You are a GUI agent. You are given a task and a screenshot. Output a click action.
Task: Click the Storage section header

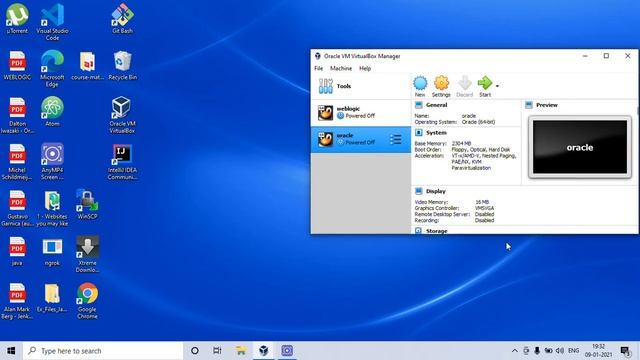tap(437, 231)
